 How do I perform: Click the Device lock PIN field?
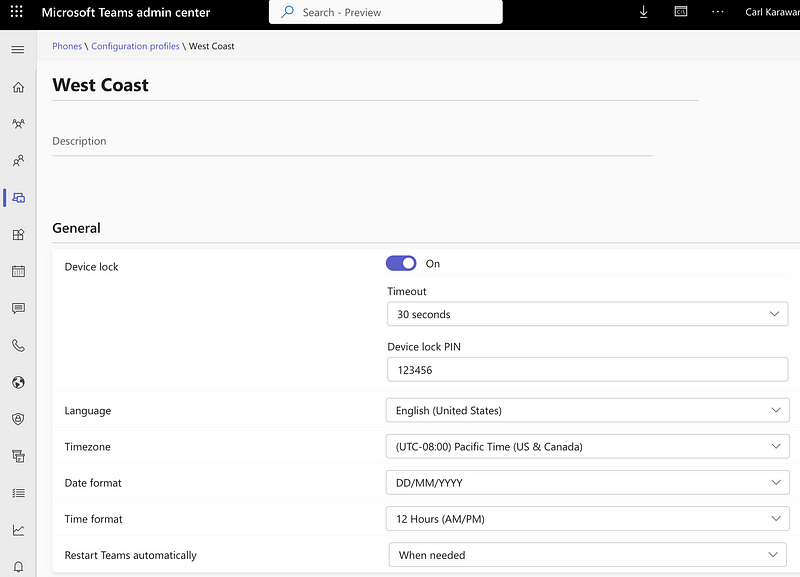point(587,369)
